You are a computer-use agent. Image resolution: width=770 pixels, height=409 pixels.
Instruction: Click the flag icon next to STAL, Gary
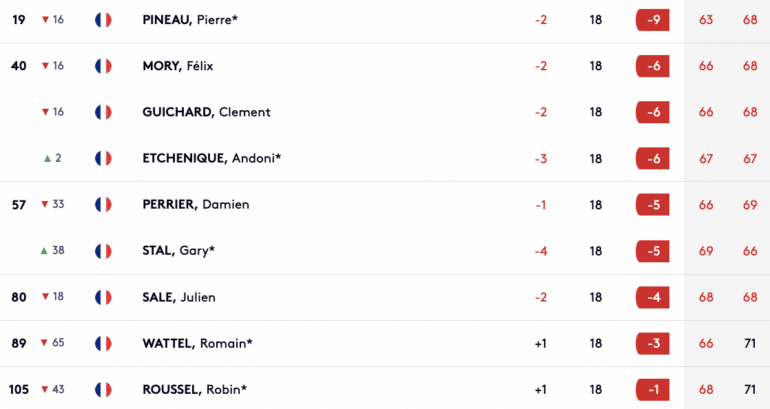point(103,251)
